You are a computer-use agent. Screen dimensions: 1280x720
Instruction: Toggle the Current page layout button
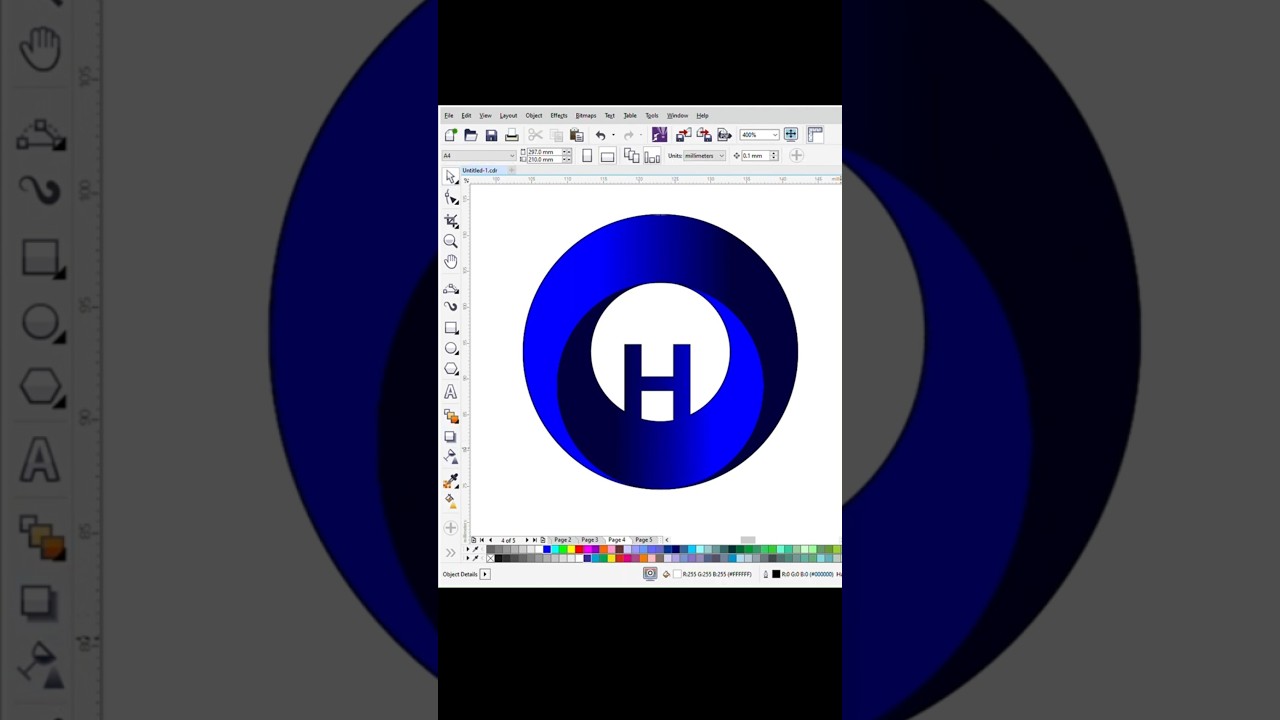652,156
